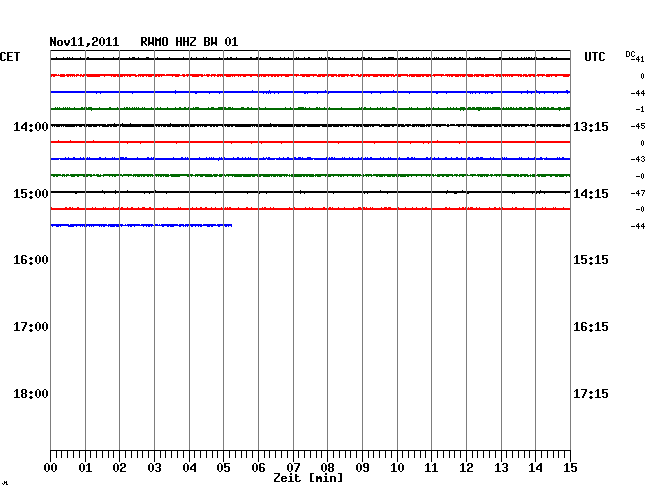
Task: Click the 14:00 CET time label
Action: click(31, 126)
